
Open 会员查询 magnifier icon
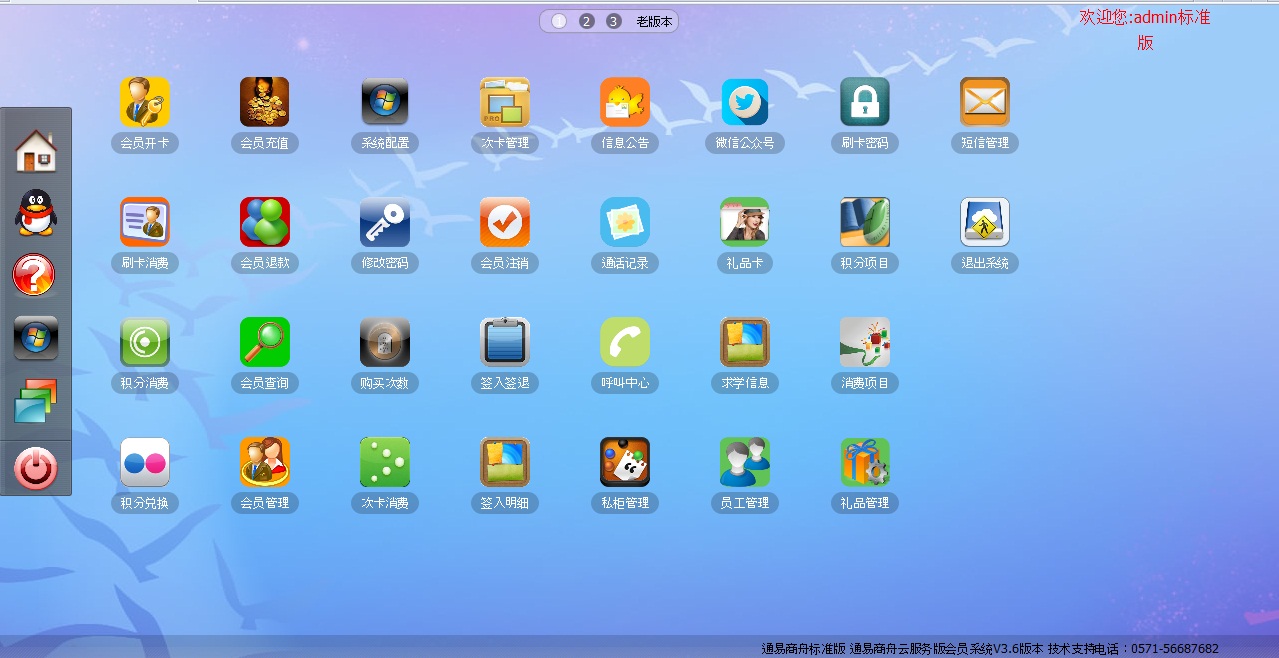[x=265, y=342]
